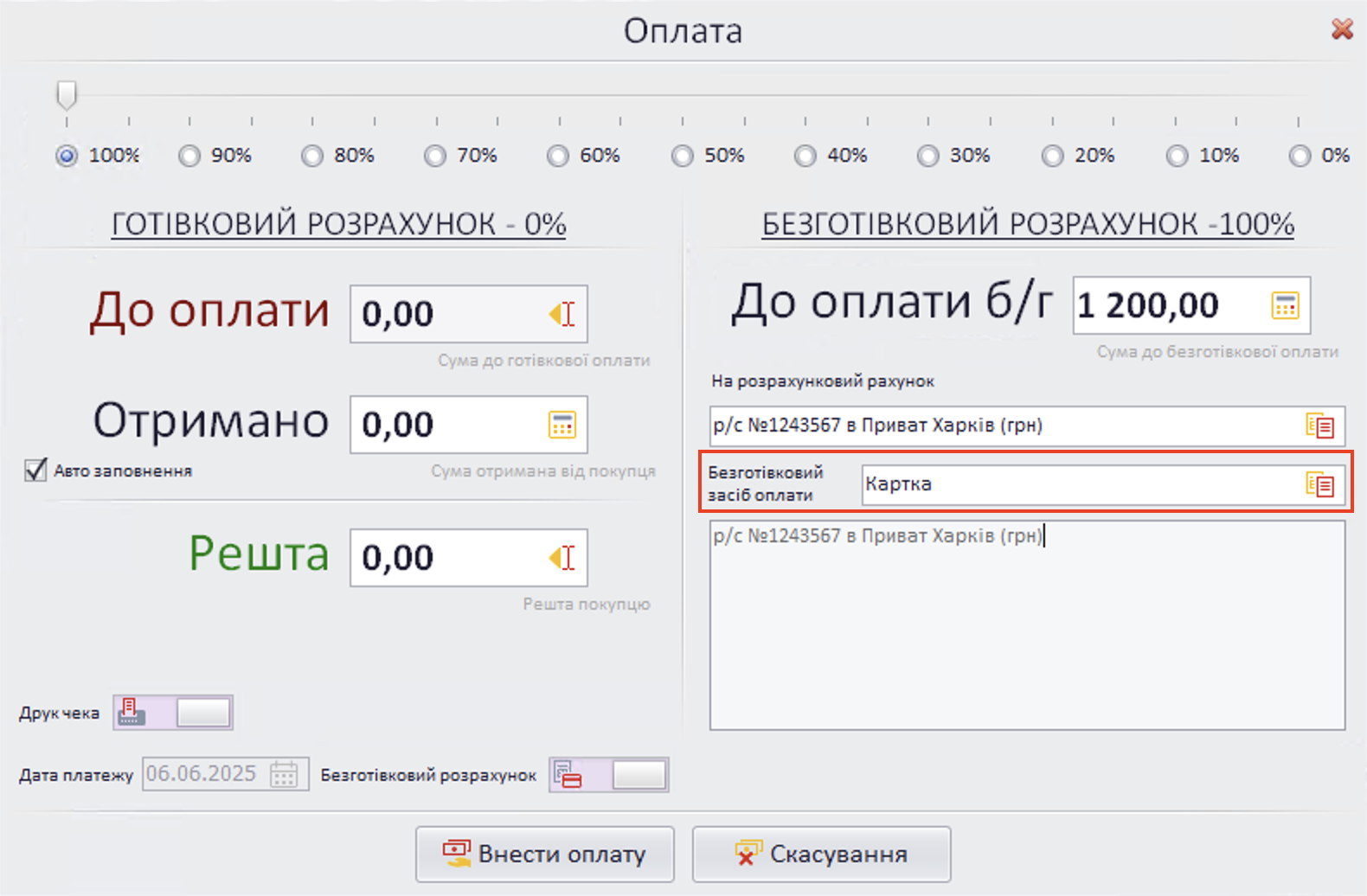Click the Сума до безготівкової оплати hint
Viewport: 1367px width, 896px height.
1218,352
